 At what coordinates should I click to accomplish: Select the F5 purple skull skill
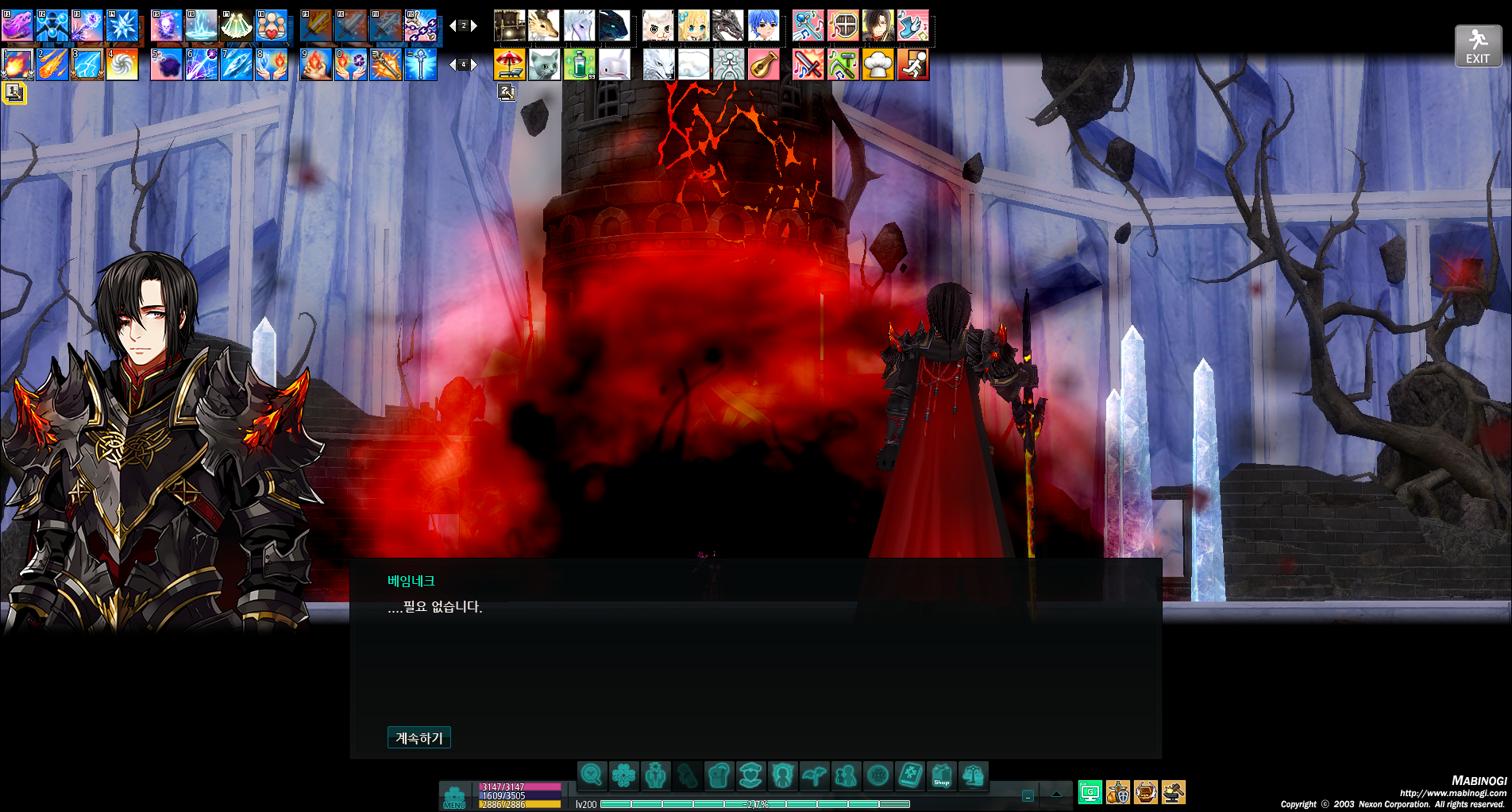[167, 25]
